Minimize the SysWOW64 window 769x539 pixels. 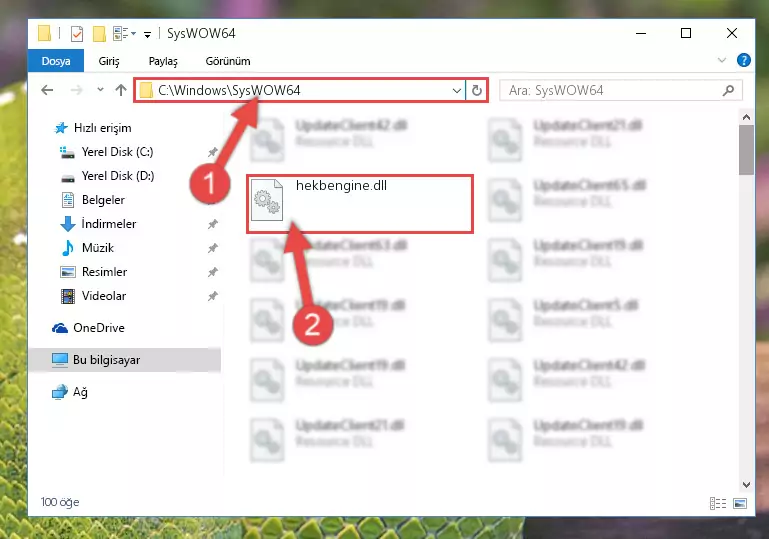tap(641, 33)
